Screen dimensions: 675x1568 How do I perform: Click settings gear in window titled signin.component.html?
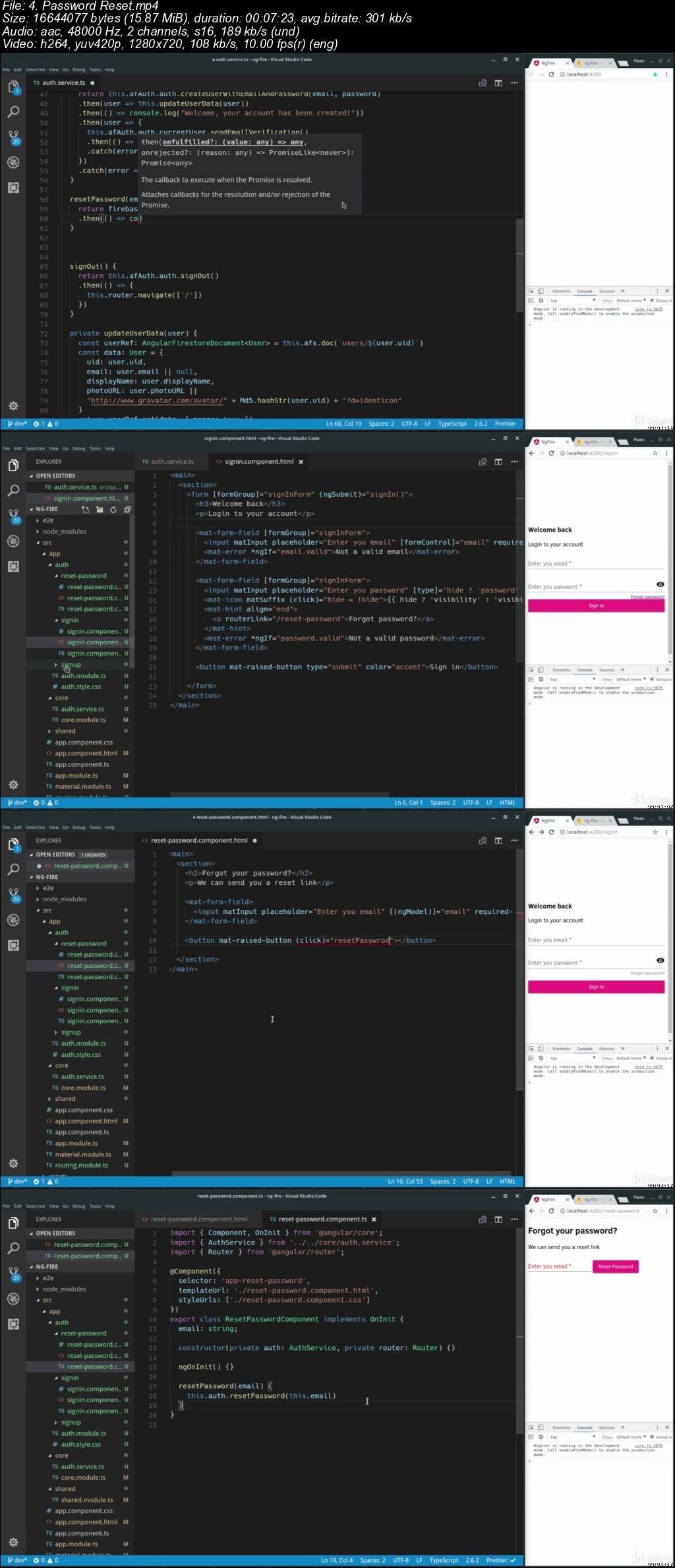(13, 785)
